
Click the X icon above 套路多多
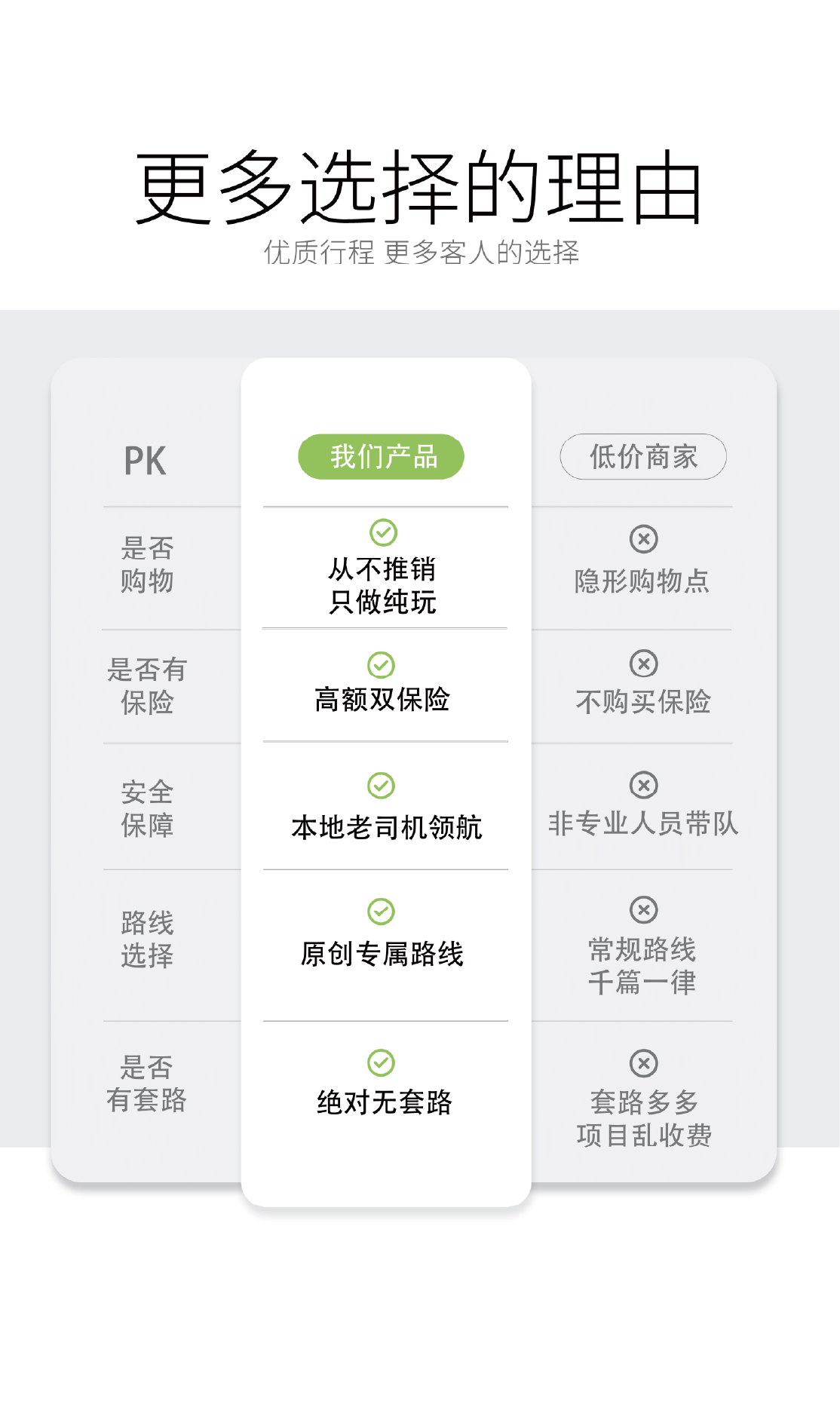[x=643, y=1064]
